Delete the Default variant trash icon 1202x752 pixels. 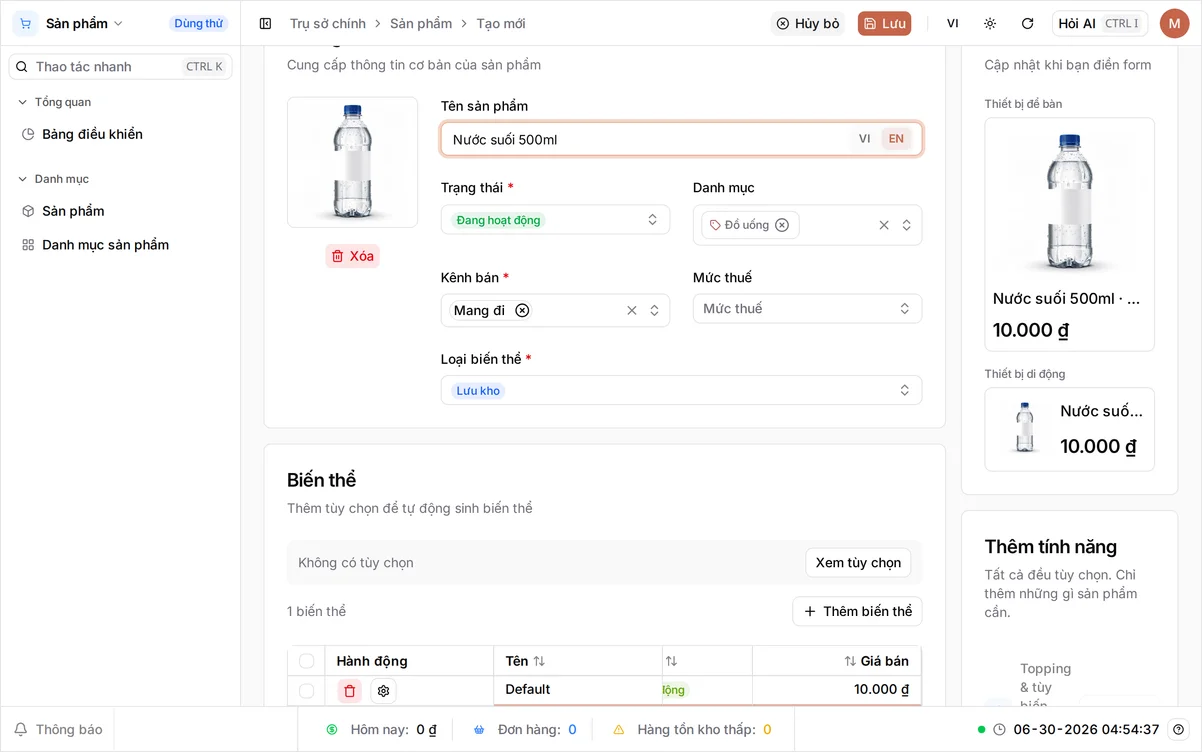(349, 691)
